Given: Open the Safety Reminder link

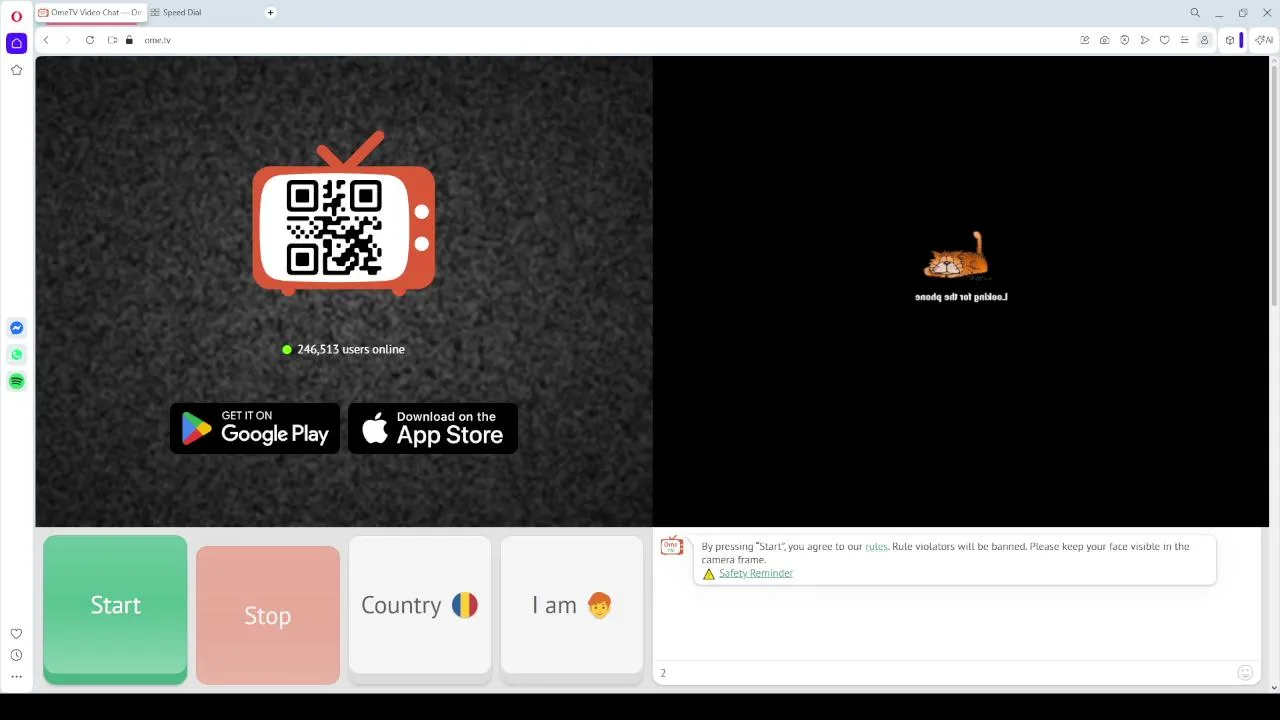Looking at the screenshot, I should (x=756, y=573).
